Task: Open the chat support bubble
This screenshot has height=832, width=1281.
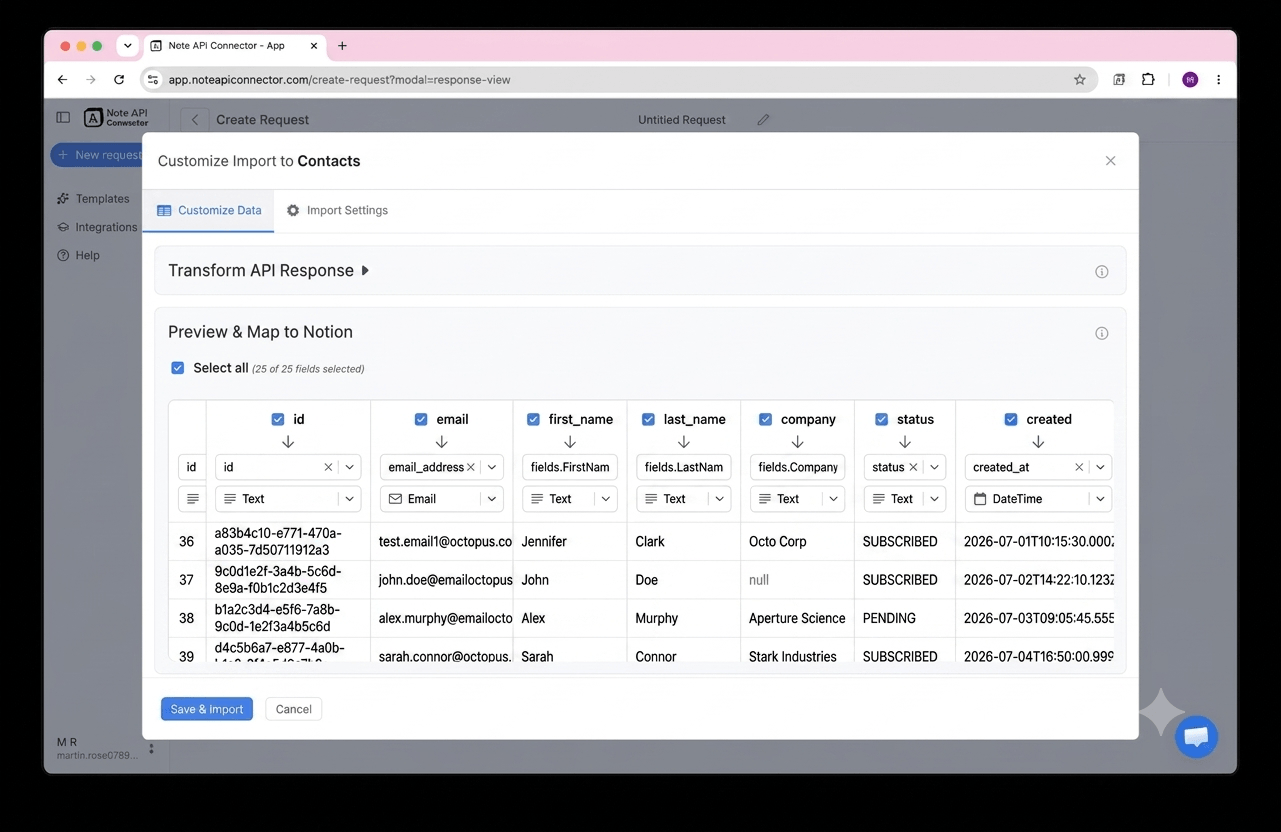Action: pyautogui.click(x=1196, y=738)
